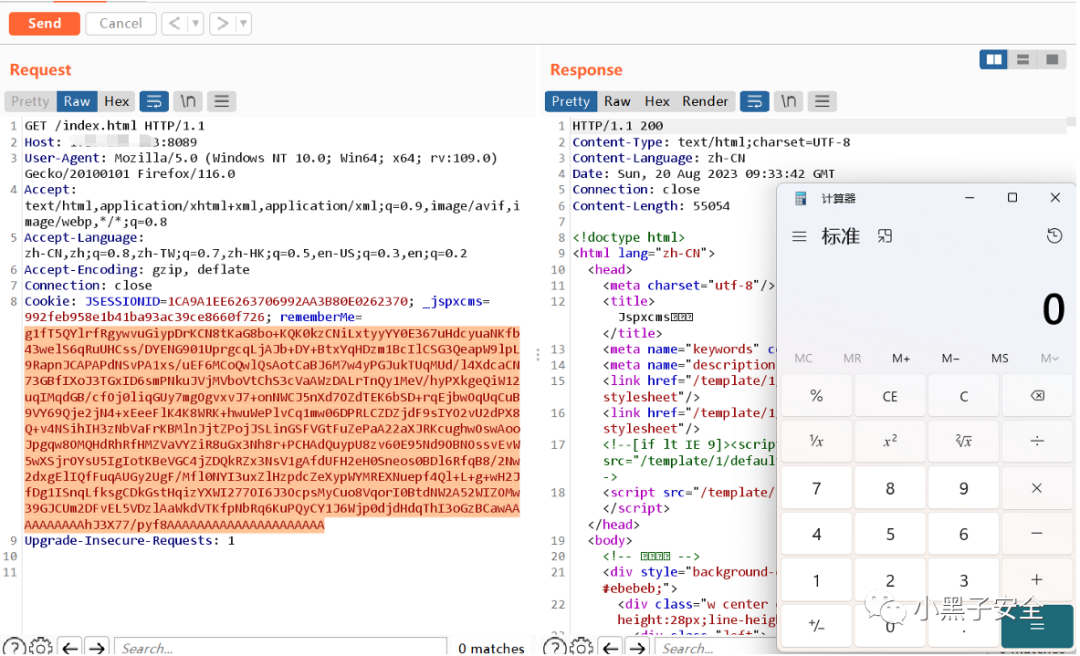Choose stacked horizontal layout view icon
The image size is (1080, 656).
pos(1023,60)
